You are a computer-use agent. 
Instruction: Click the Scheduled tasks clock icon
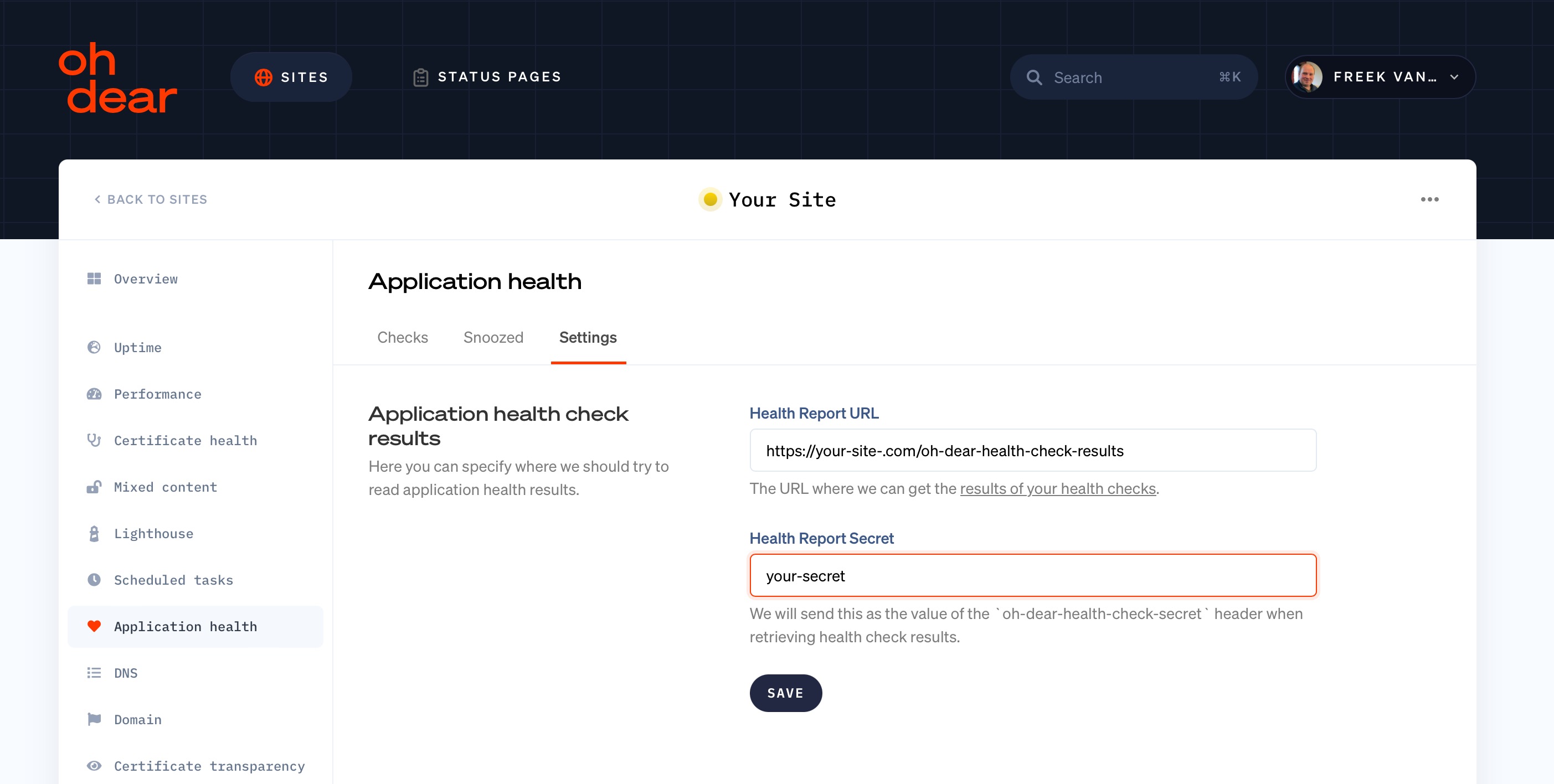point(94,580)
